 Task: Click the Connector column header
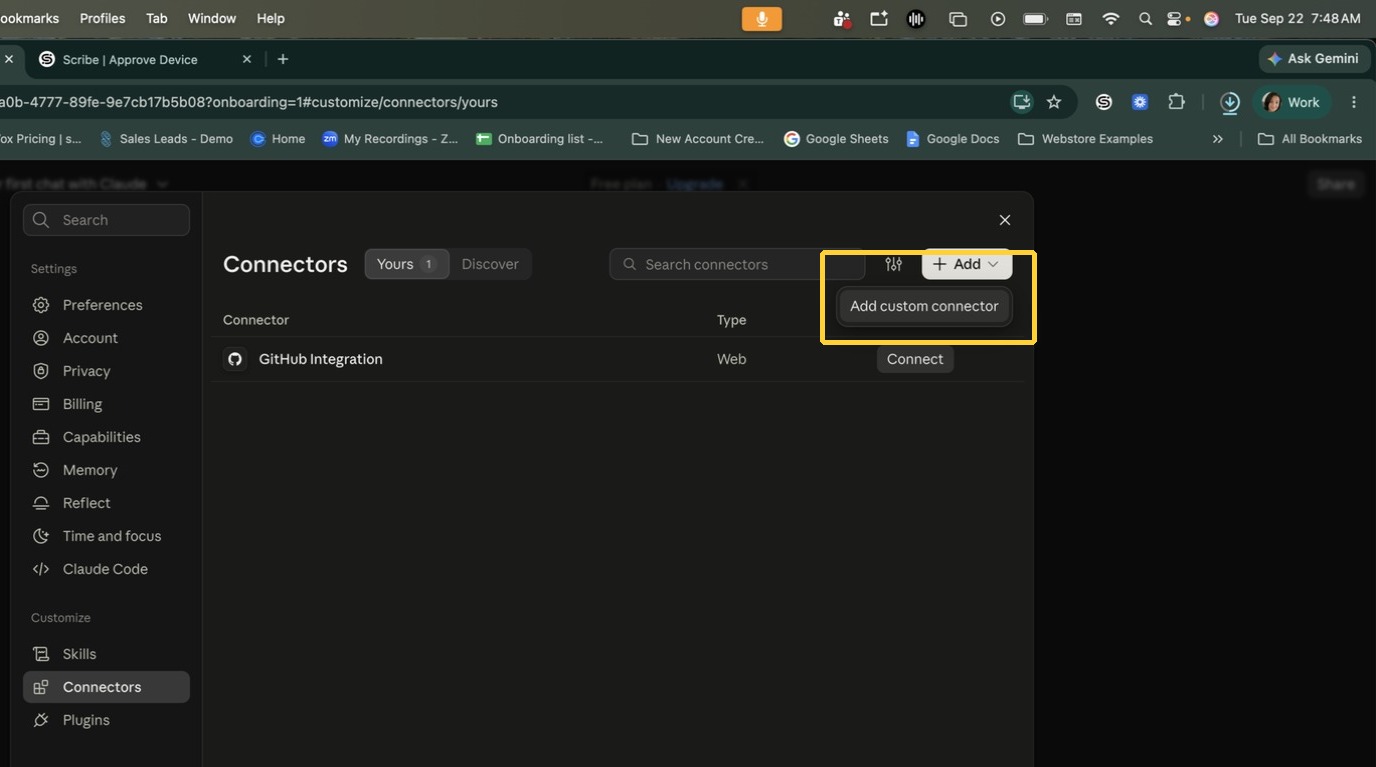tap(256, 320)
